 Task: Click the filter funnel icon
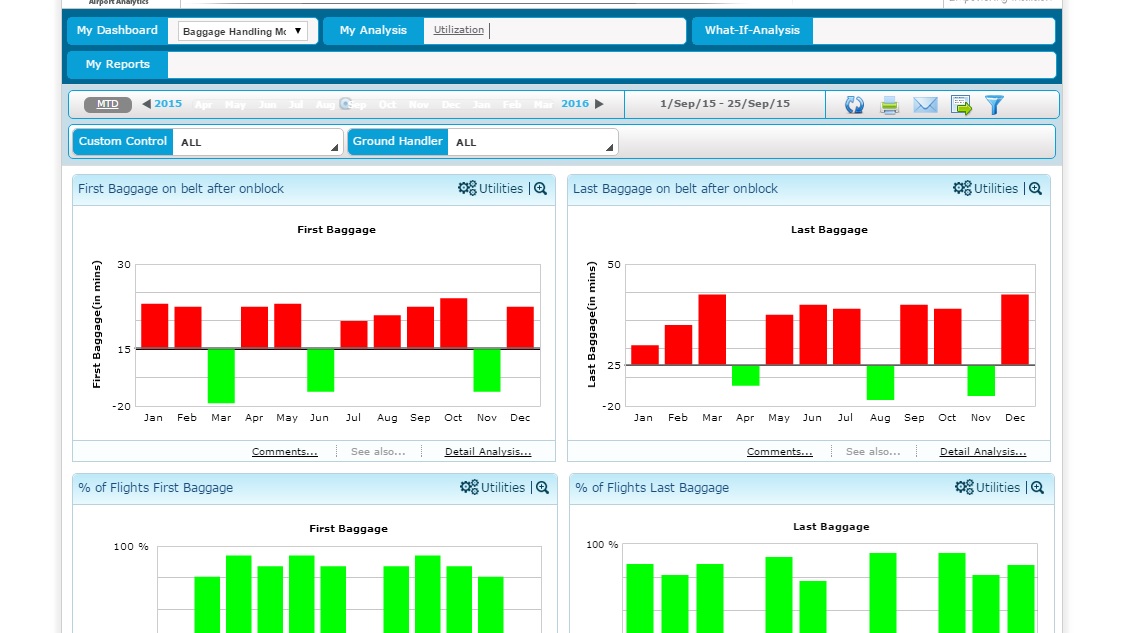pos(994,105)
